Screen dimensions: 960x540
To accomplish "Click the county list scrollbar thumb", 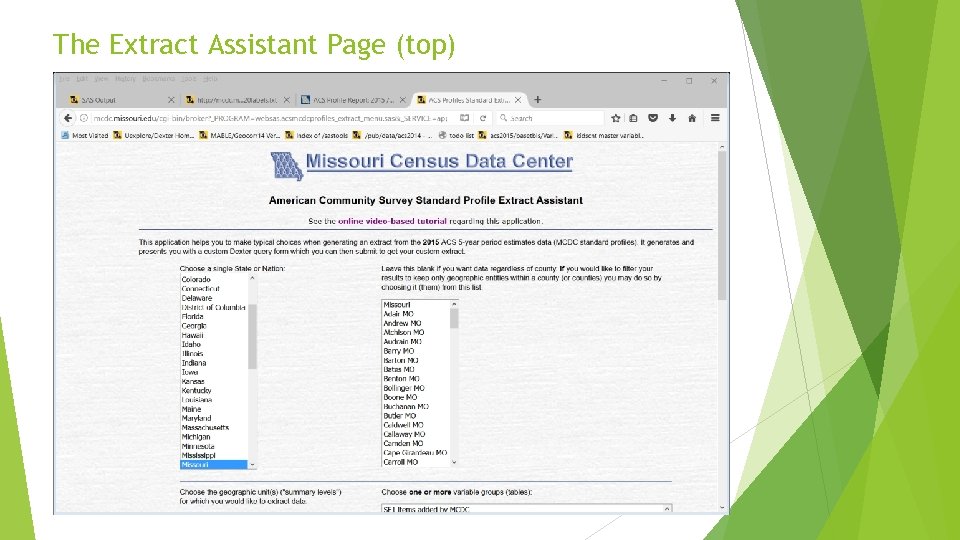I will 454,318.
